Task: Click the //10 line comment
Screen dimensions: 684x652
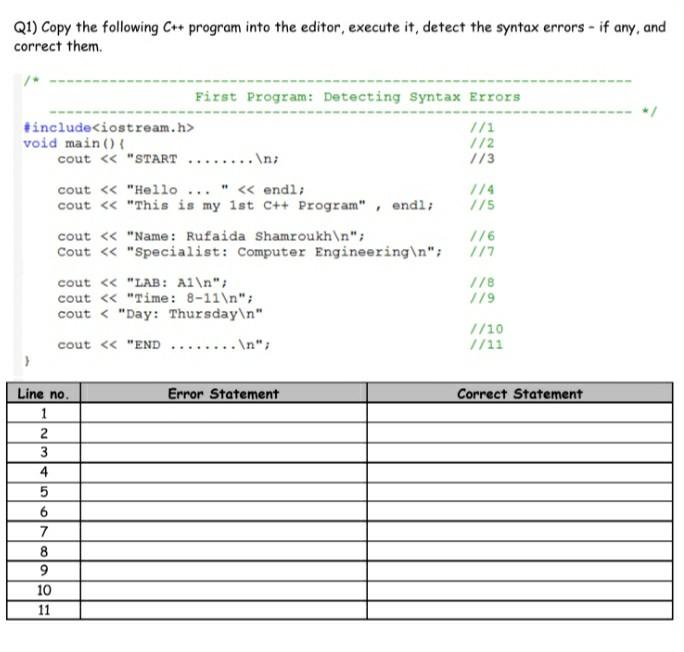Action: coord(486,329)
